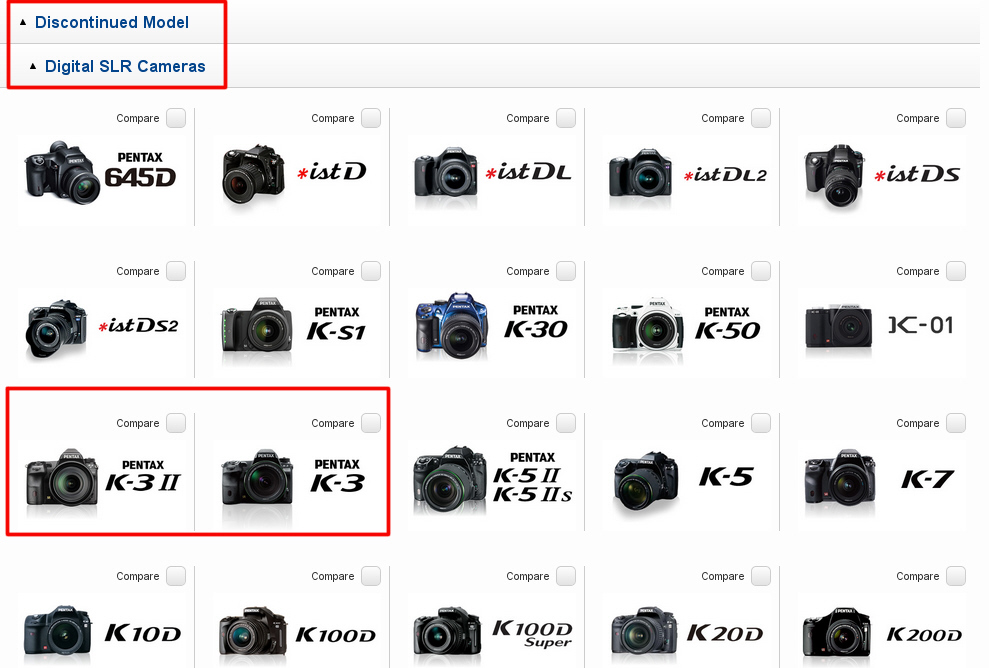Select the green-lit K-S1 camera image

[x=257, y=325]
